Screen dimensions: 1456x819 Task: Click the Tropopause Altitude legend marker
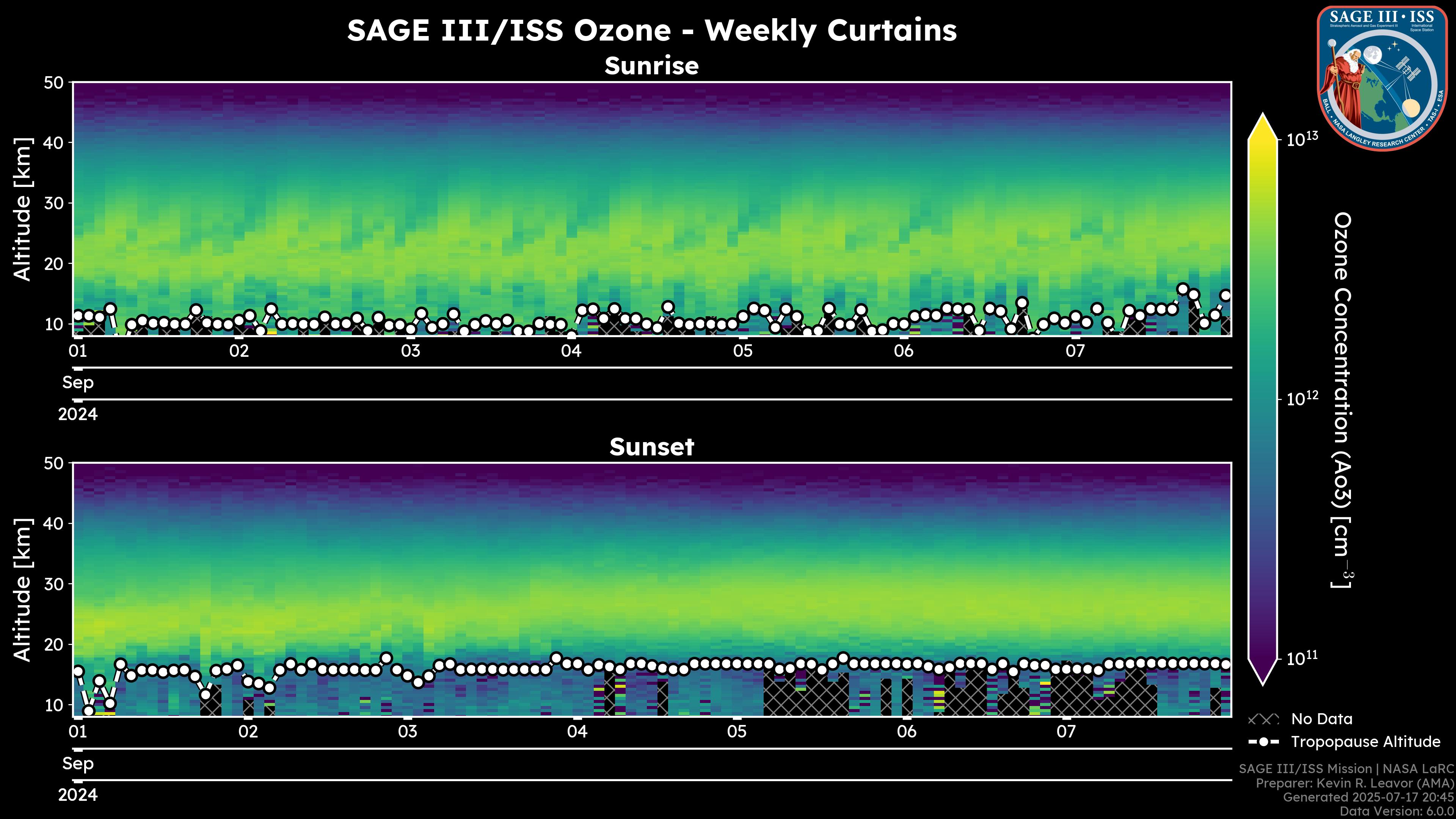pyautogui.click(x=1263, y=742)
